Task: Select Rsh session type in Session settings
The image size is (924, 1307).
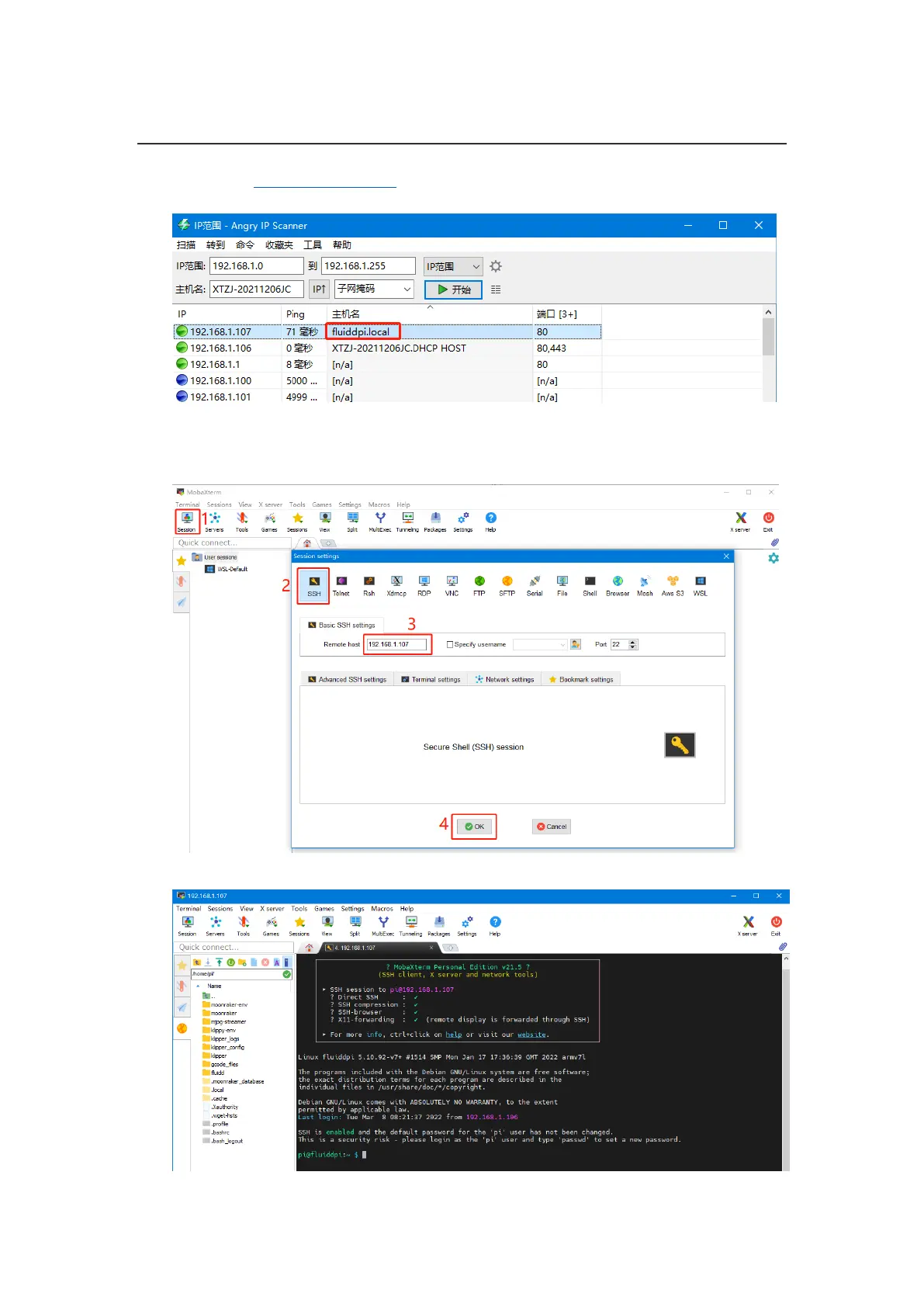Action: [x=369, y=585]
